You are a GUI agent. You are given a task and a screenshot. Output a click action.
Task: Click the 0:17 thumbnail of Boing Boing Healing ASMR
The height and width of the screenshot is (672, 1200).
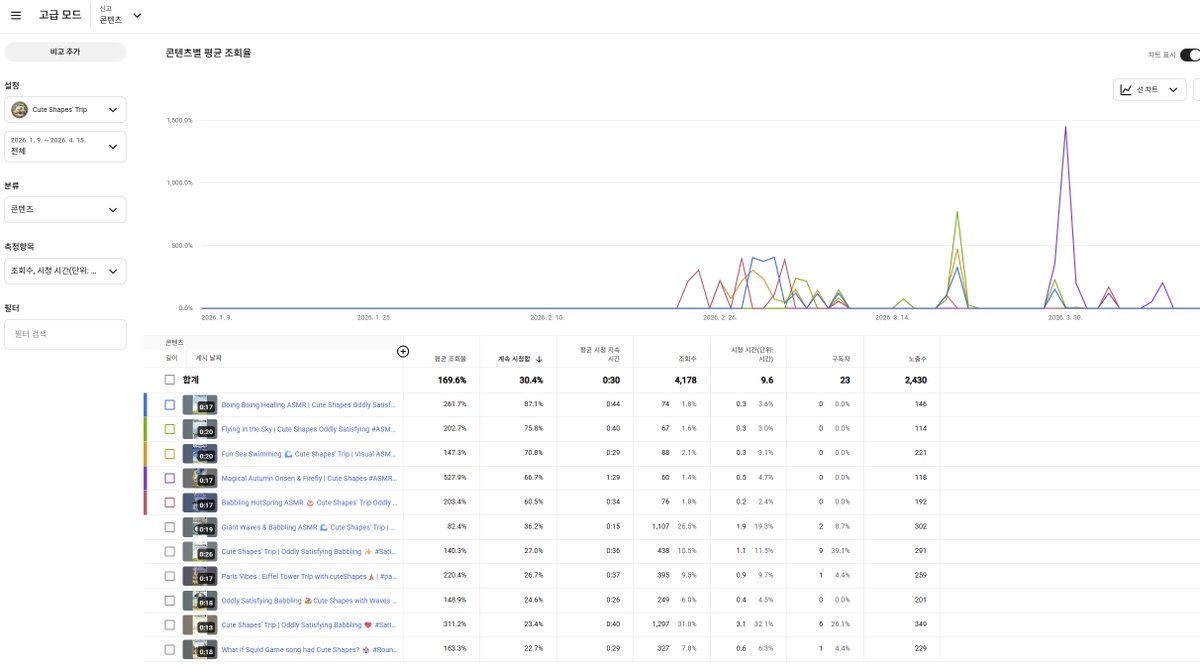coord(199,405)
